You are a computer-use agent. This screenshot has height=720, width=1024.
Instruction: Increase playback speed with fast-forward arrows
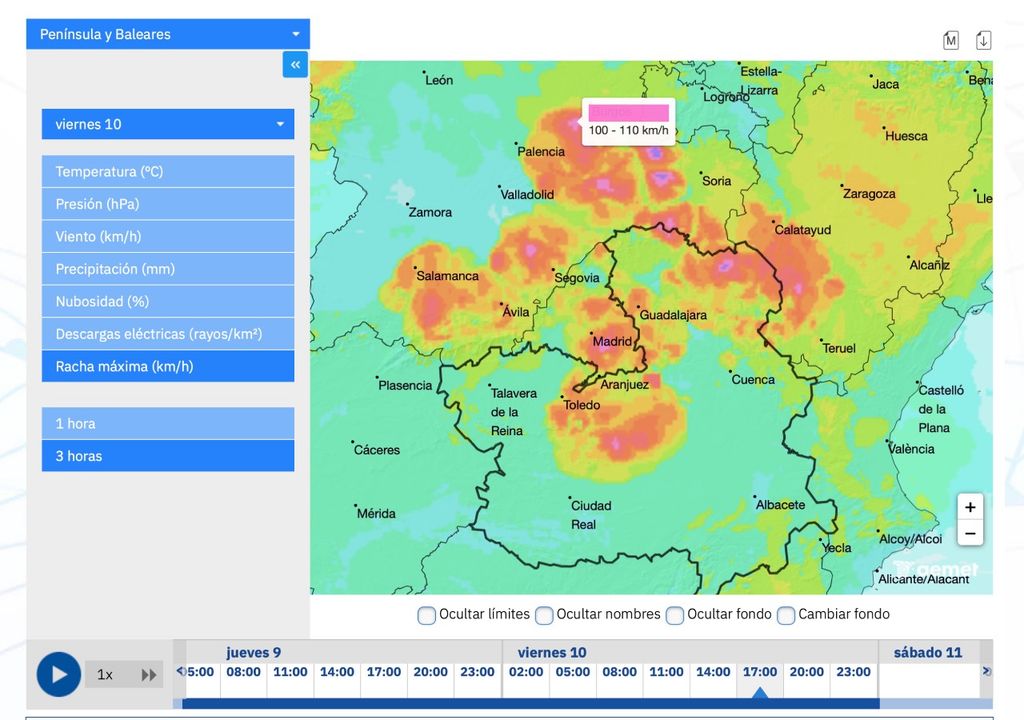[149, 675]
